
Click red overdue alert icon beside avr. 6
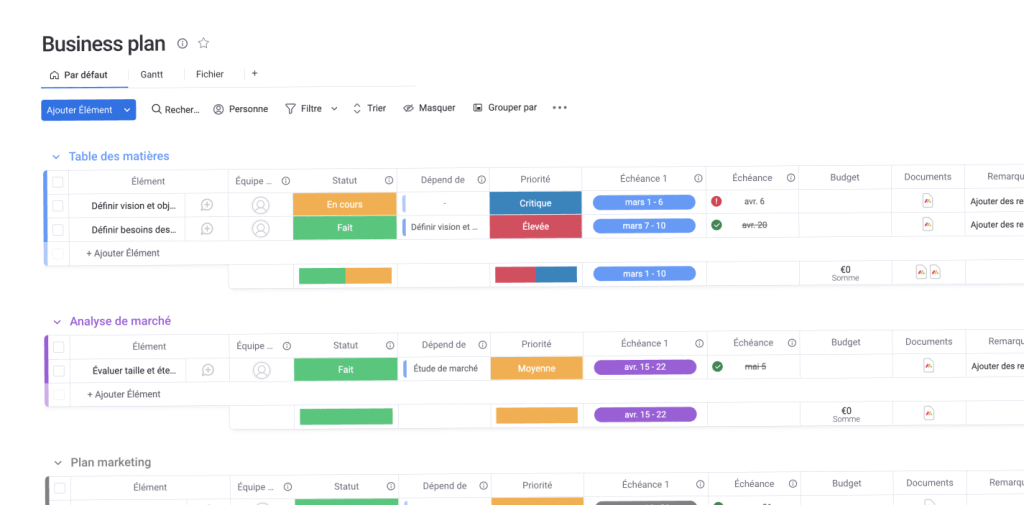point(716,201)
